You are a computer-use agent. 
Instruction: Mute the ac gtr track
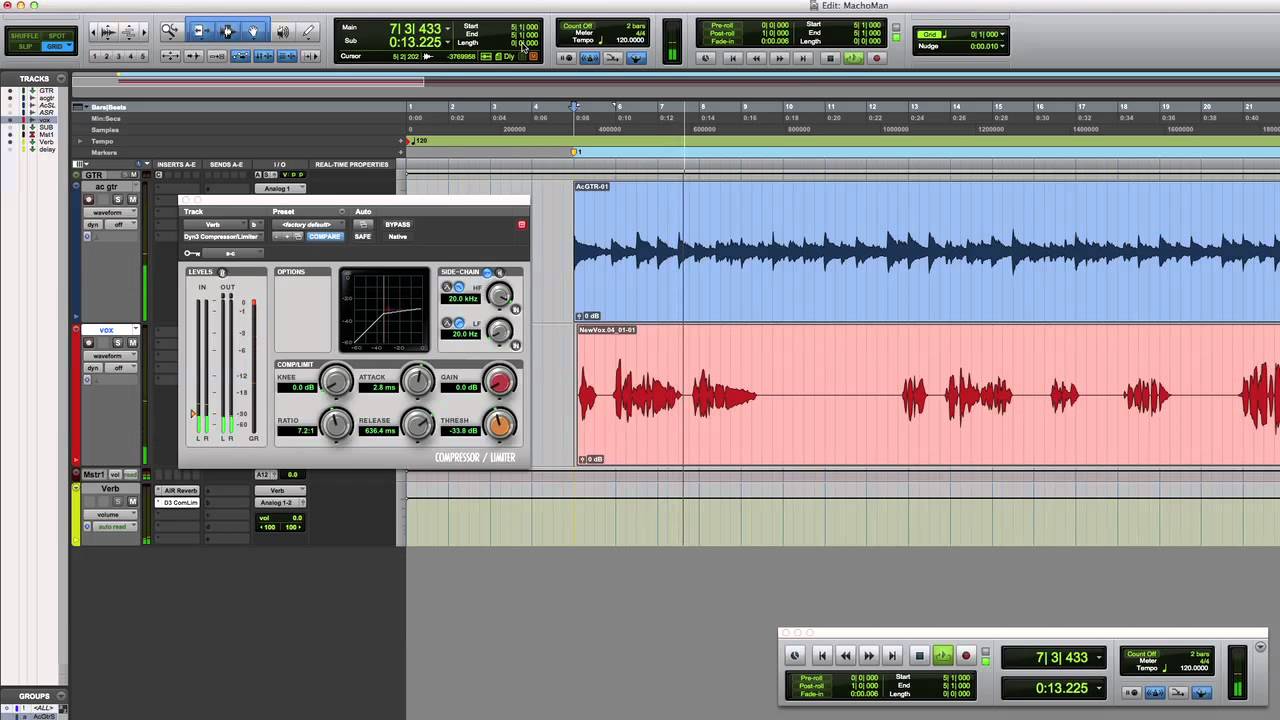[x=132, y=200]
